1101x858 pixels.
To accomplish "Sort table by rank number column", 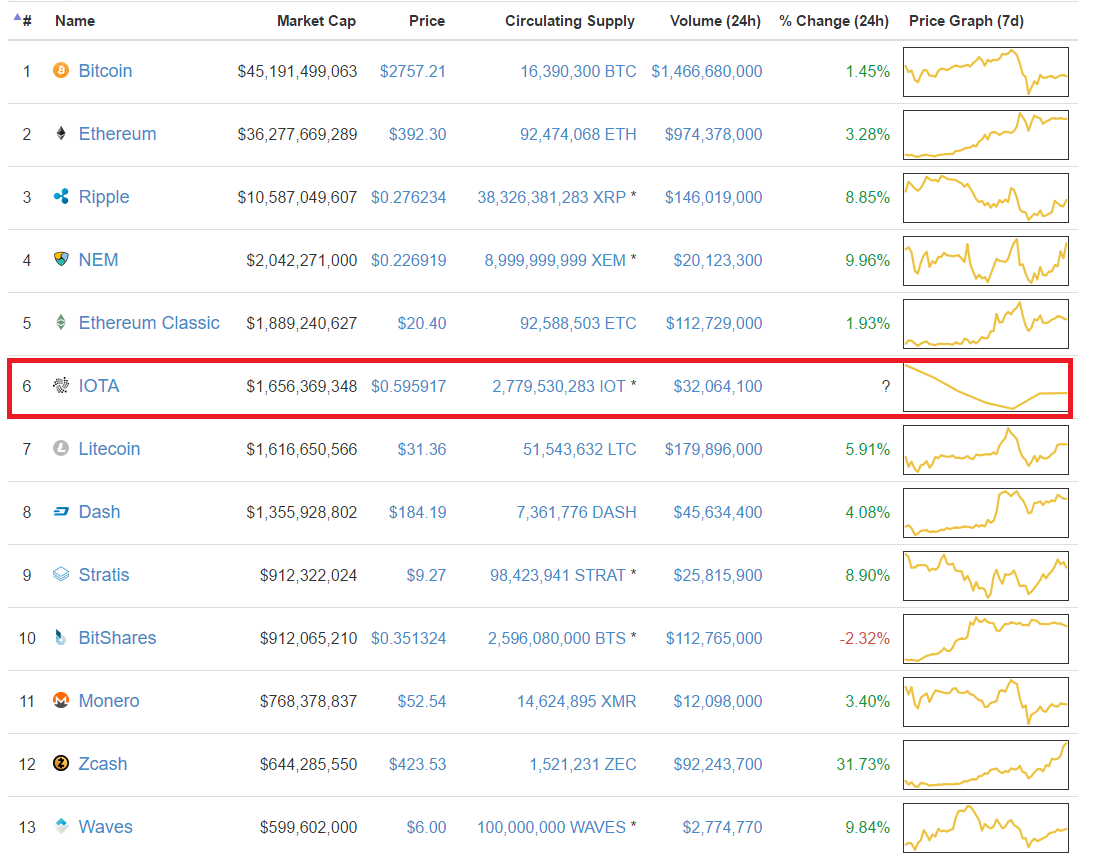I will click(x=23, y=20).
